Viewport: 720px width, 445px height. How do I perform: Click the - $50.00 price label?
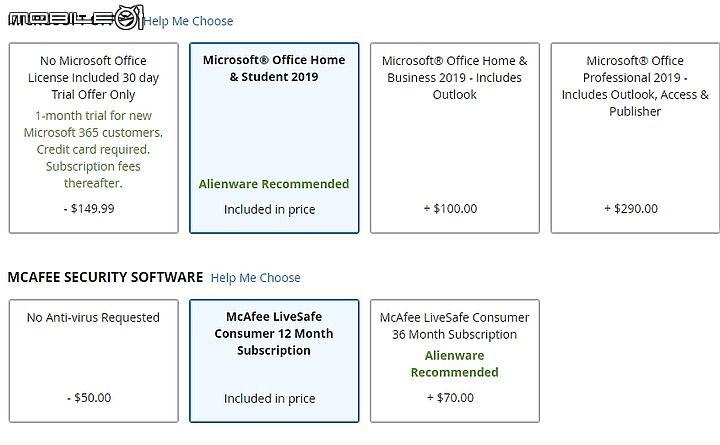click(x=89, y=398)
